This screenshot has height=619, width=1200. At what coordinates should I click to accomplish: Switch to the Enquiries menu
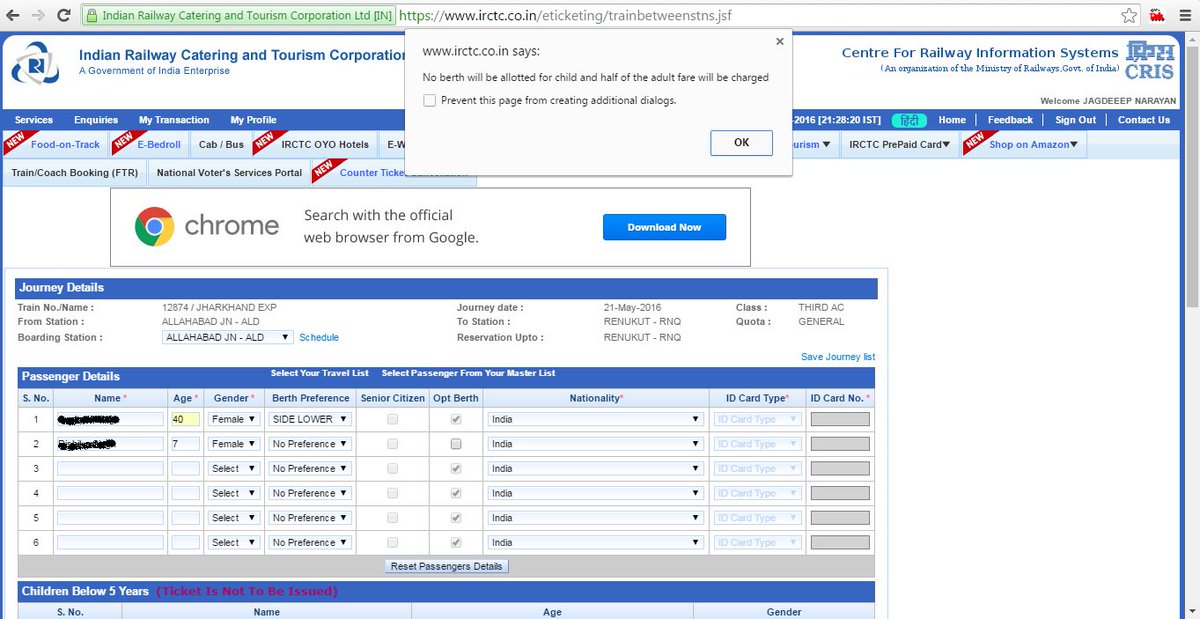tap(95, 119)
